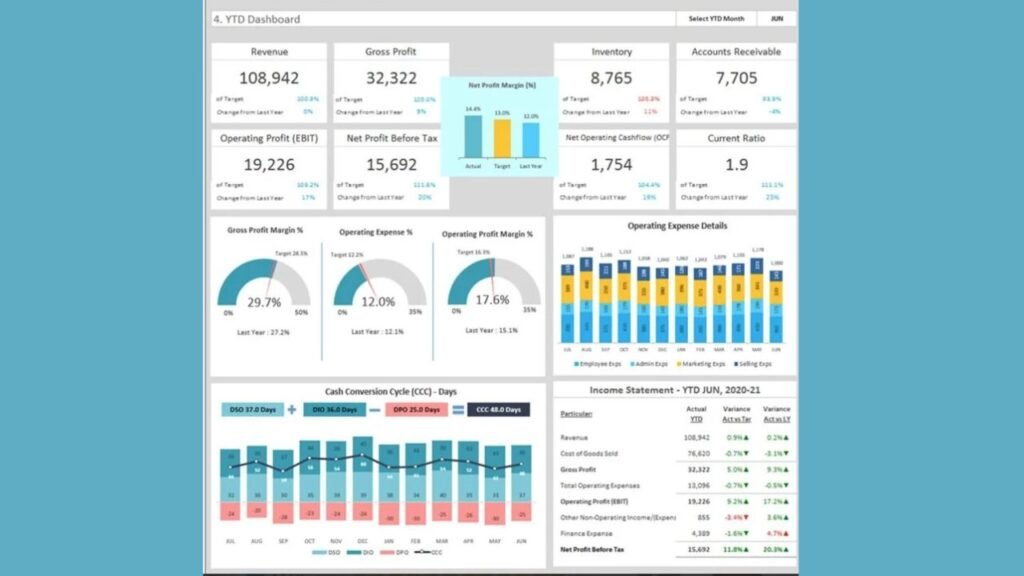The image size is (1024, 576).
Task: Click the down arrow for Cost of Goods Sold Act vs Tar
Action: 746,453
